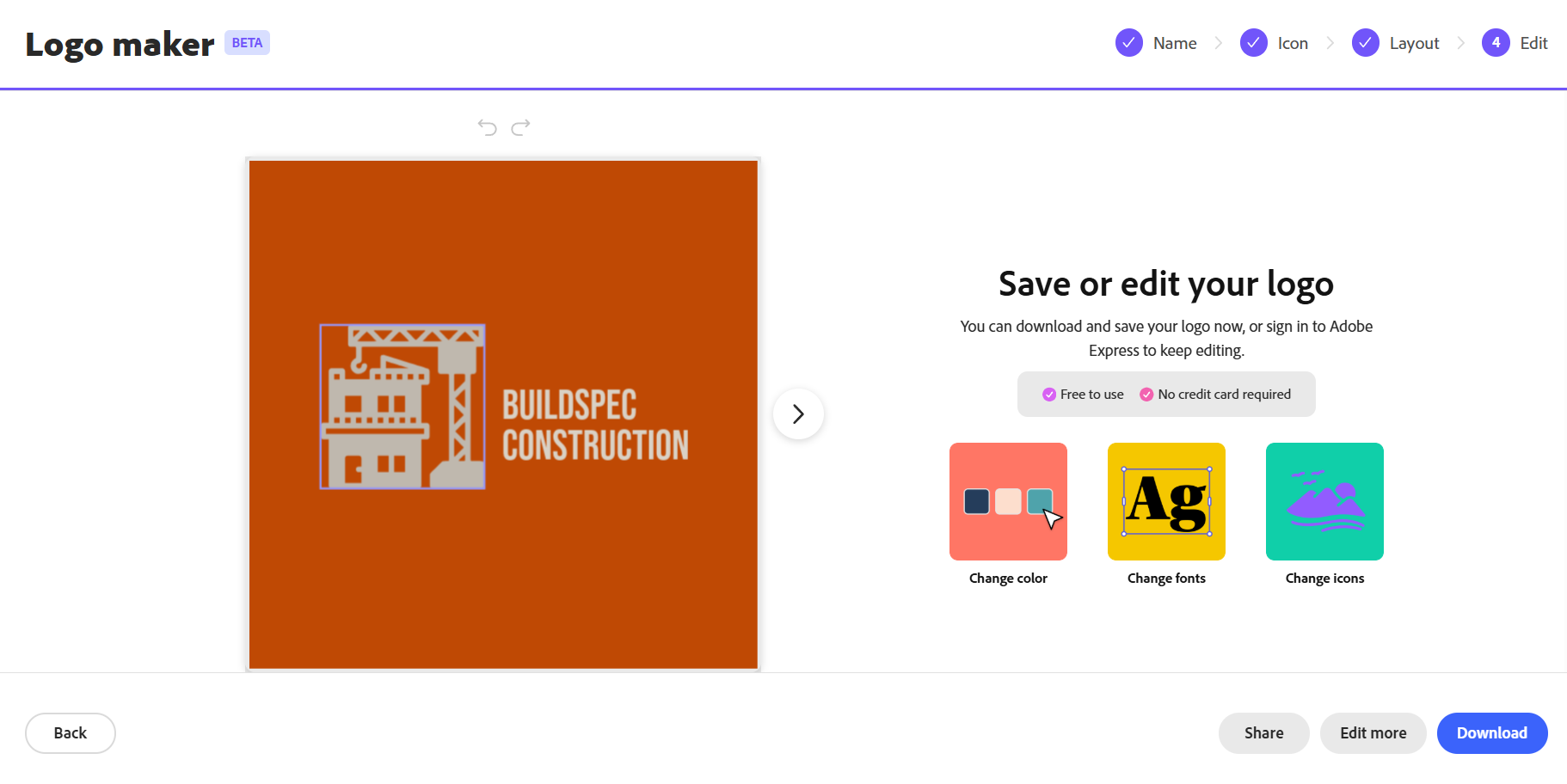Click the redo arrow icon
Screen dimensions: 1567x784
point(520,127)
